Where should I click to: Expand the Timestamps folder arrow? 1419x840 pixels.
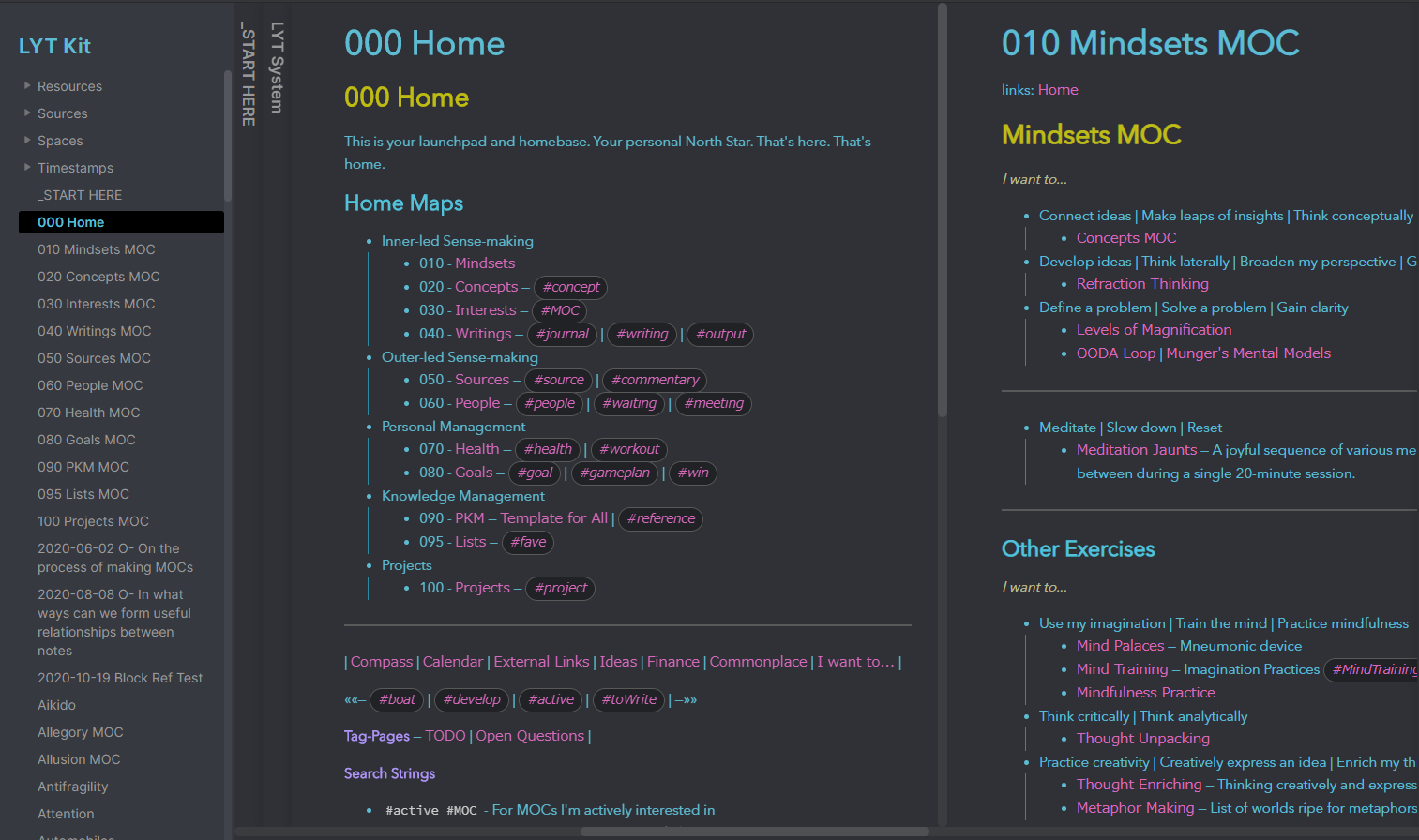(x=27, y=168)
